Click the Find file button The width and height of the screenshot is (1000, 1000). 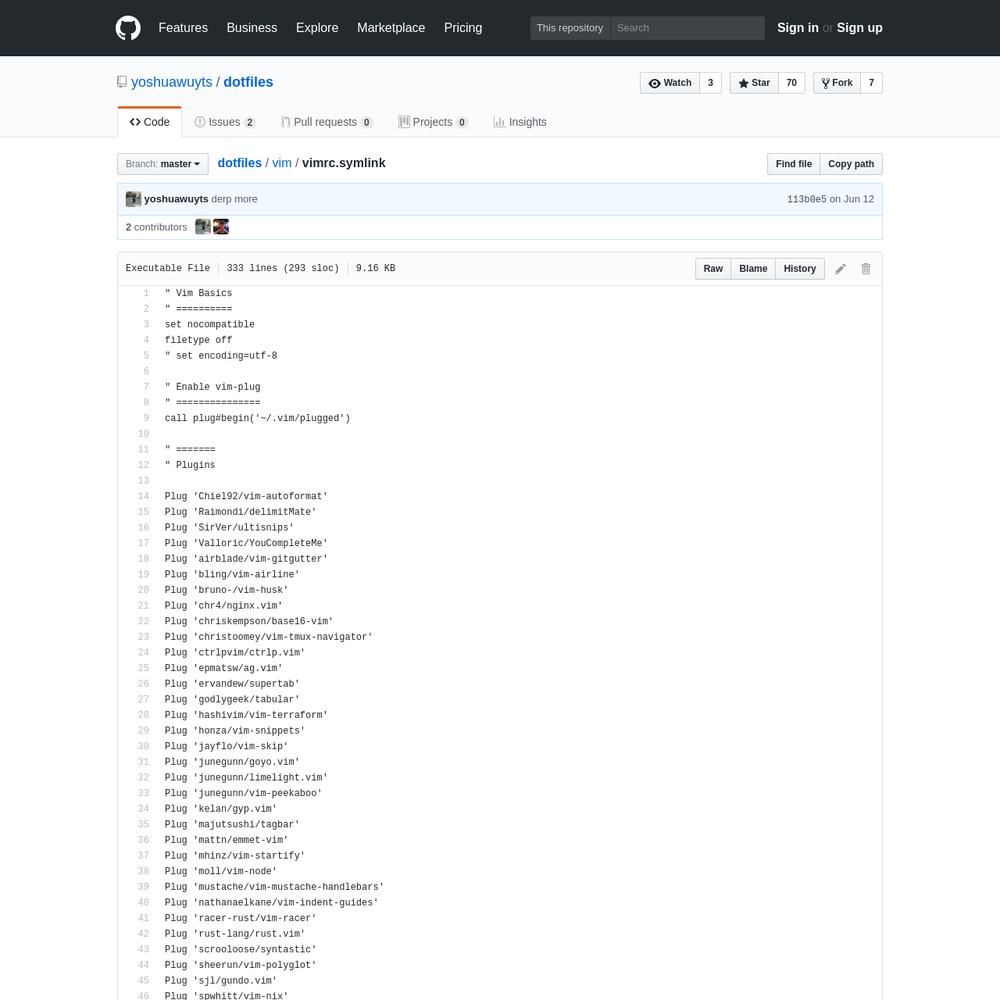tap(793, 164)
